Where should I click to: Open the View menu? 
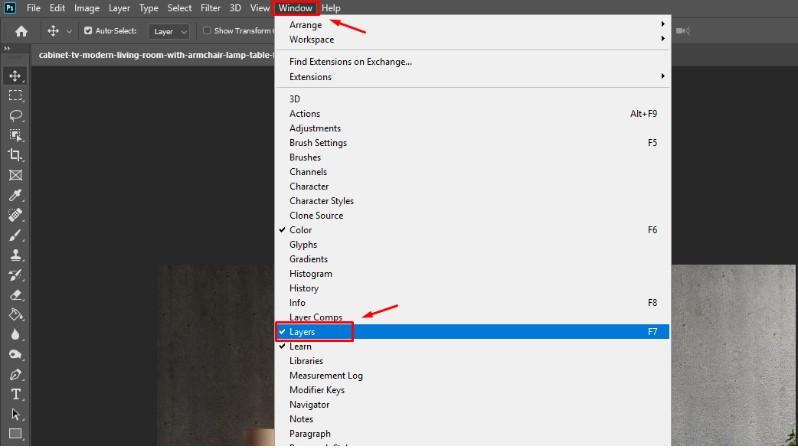coord(260,8)
